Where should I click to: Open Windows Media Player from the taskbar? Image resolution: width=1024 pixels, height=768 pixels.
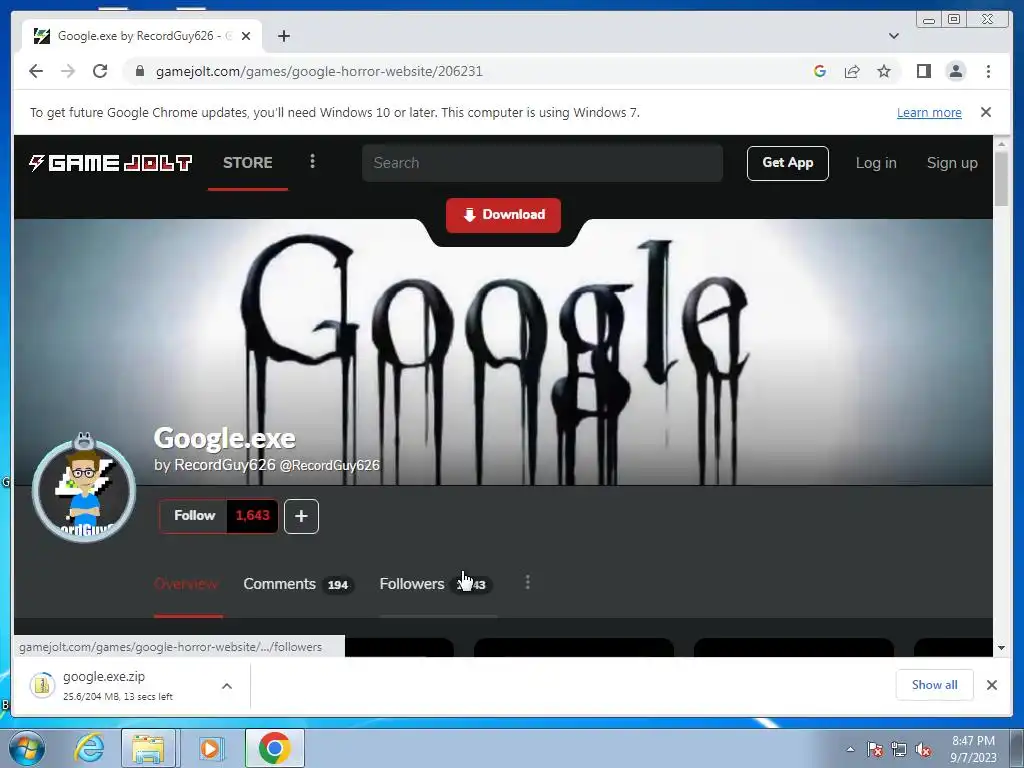210,748
